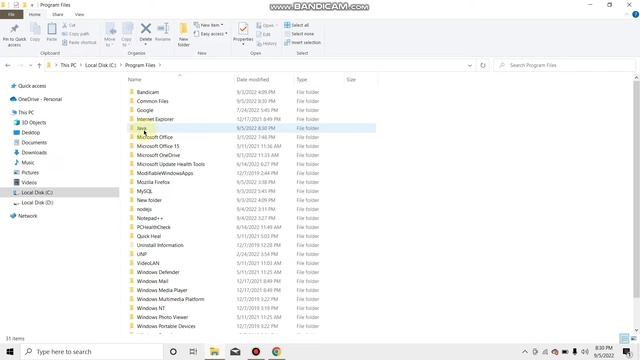Select Quick access in navigation pane

32,86
